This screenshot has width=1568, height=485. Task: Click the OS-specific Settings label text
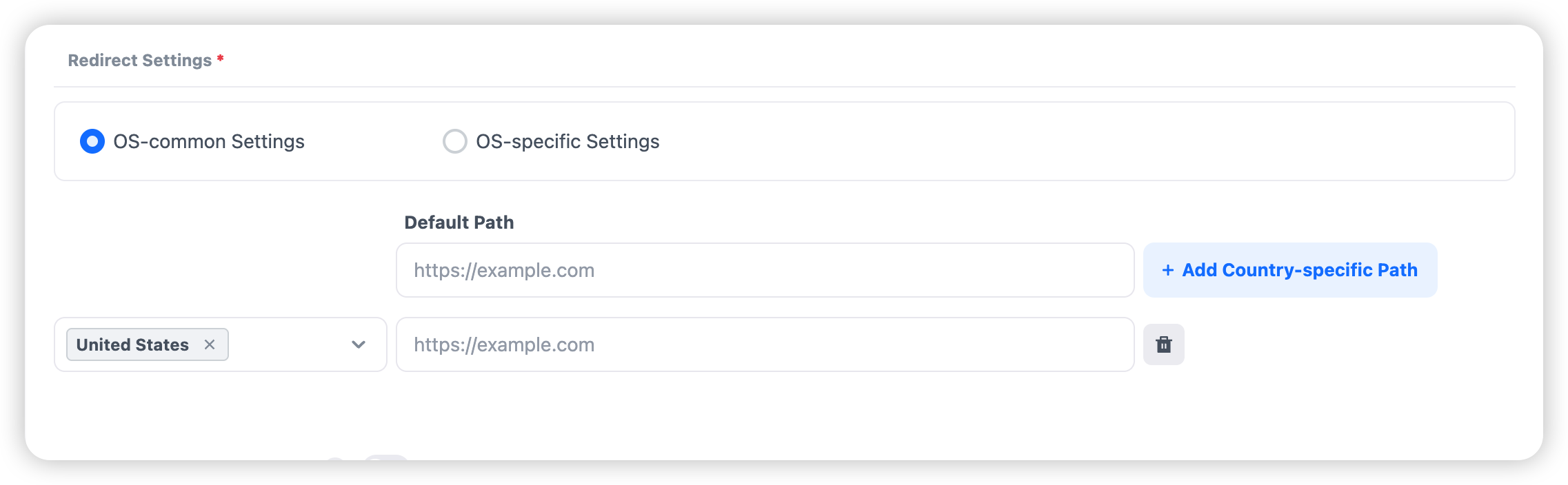pos(567,141)
